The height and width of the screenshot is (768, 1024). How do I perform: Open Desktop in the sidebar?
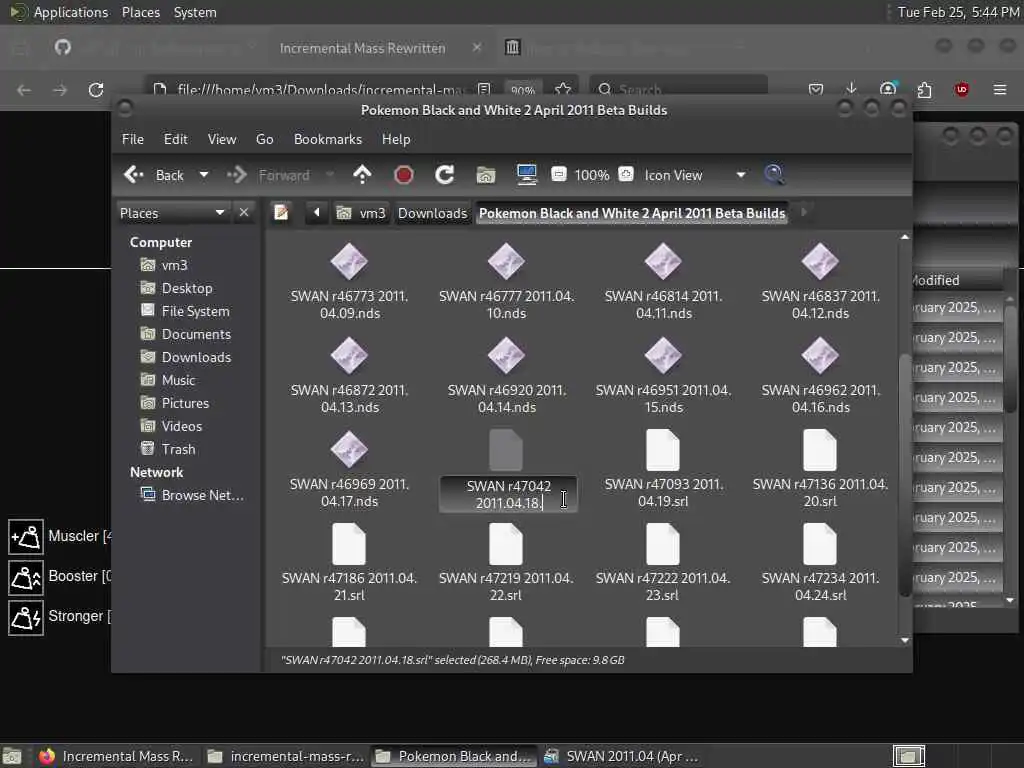pyautogui.click(x=186, y=288)
